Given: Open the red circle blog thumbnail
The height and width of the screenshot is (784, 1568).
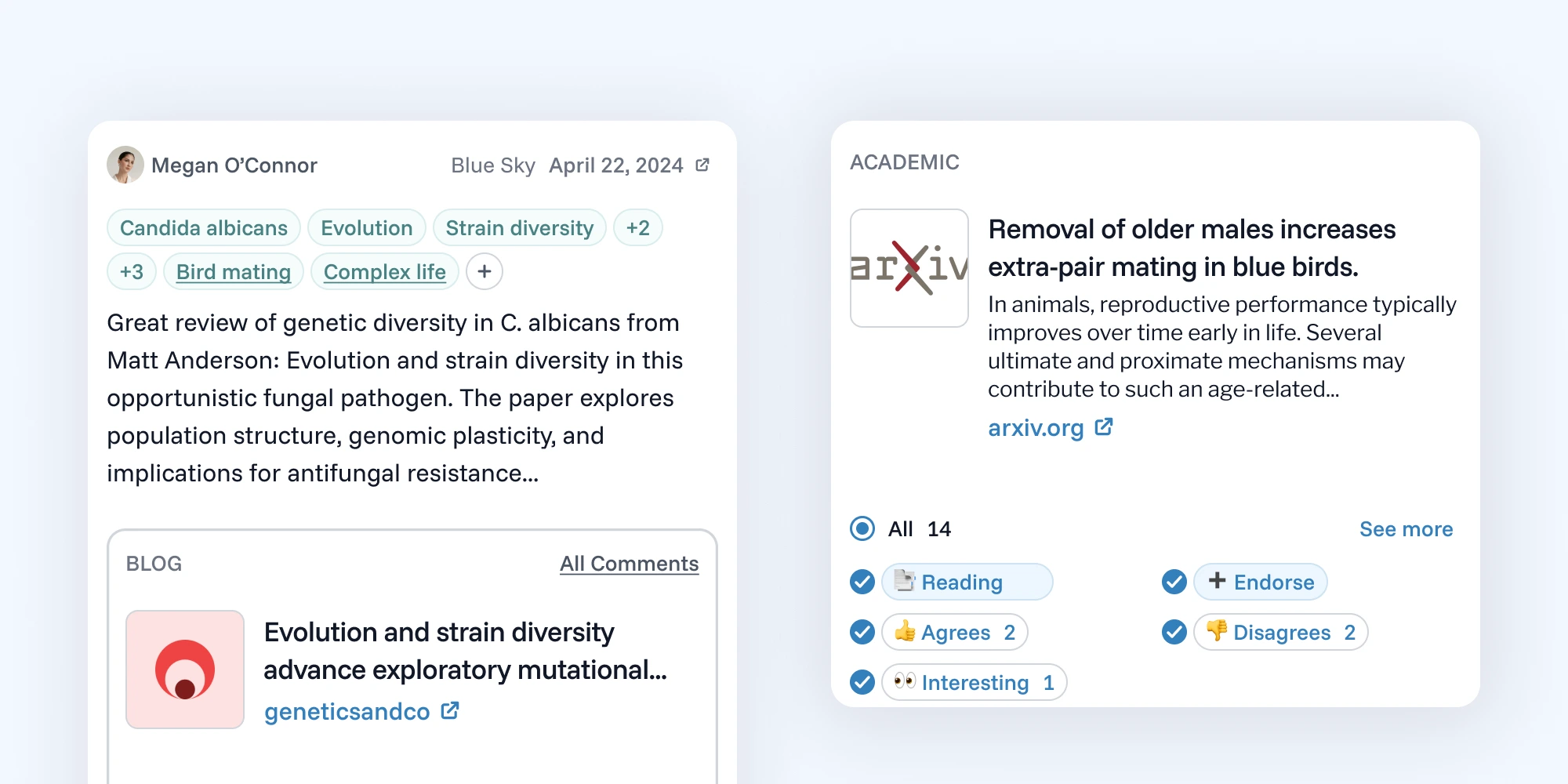Looking at the screenshot, I should 185,670.
